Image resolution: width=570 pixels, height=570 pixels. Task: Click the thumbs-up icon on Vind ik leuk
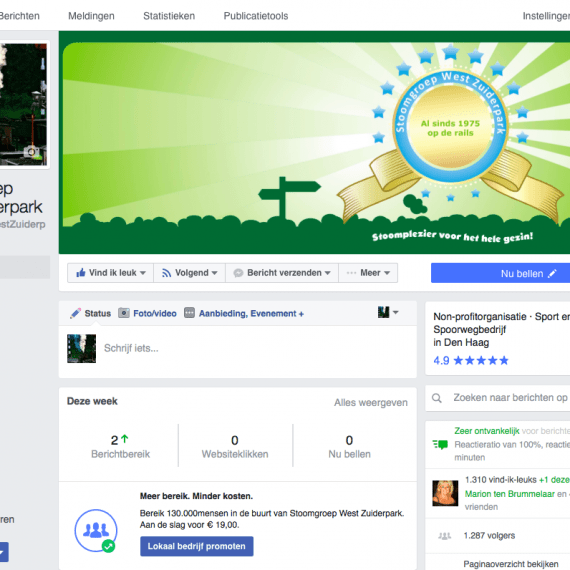[81, 273]
